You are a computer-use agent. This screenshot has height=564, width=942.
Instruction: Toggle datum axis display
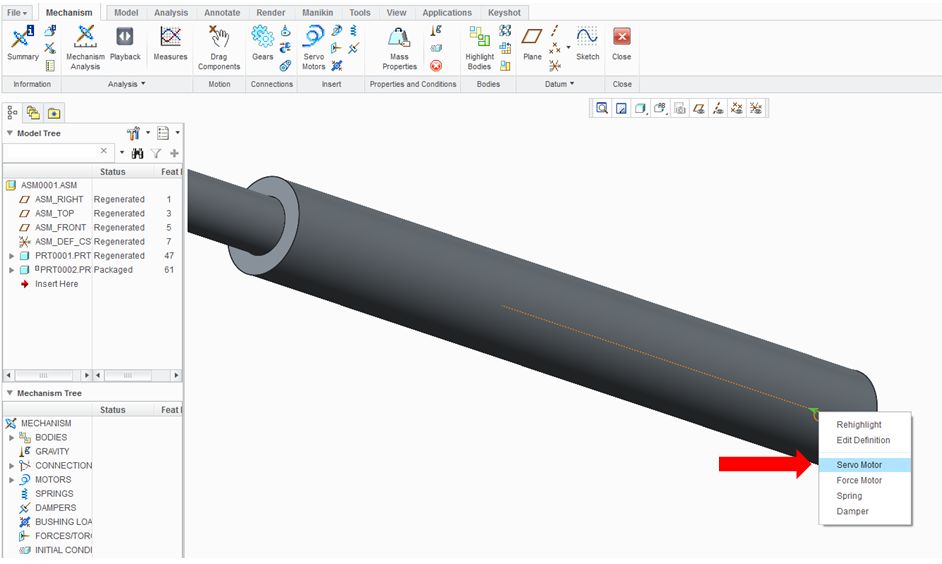[x=718, y=109]
